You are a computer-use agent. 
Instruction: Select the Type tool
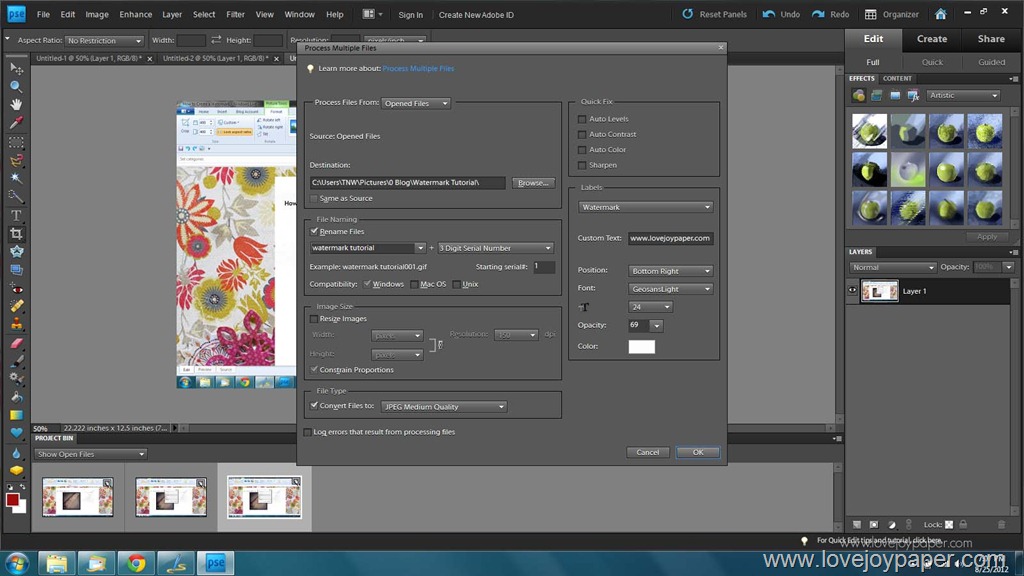16,215
